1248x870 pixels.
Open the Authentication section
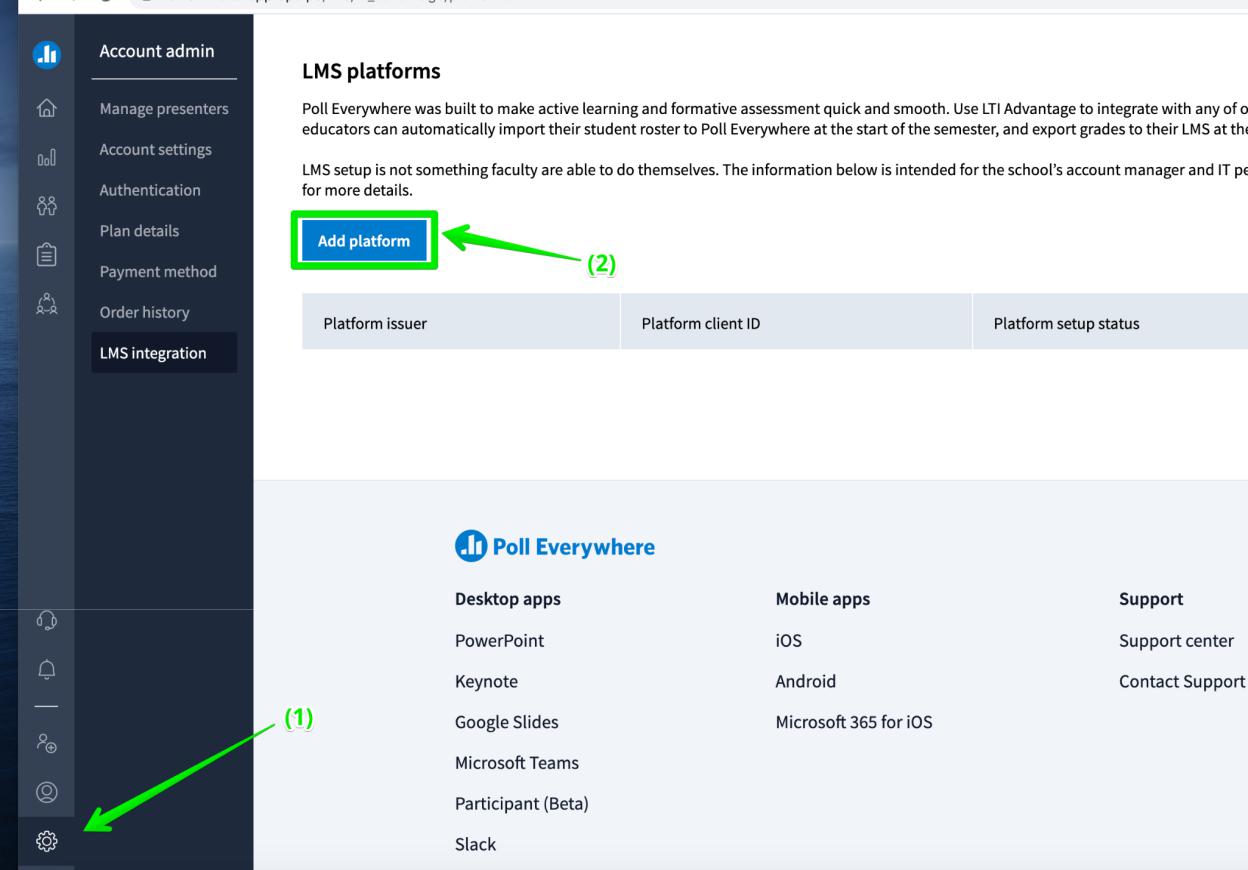pos(150,190)
